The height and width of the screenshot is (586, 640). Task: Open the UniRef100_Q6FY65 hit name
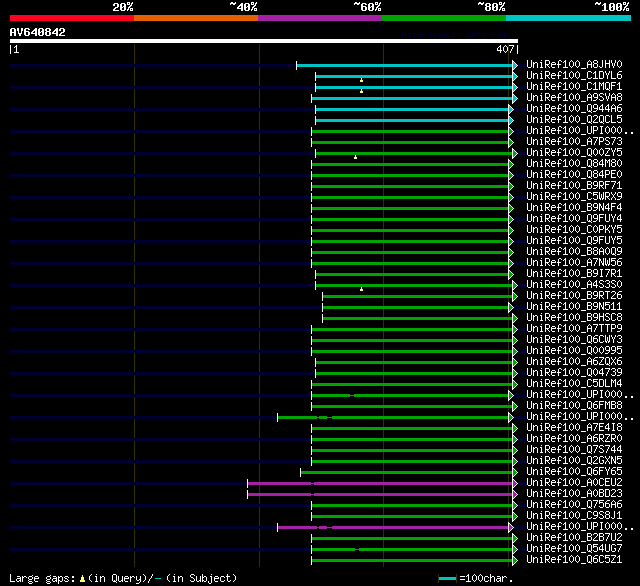click(574, 472)
